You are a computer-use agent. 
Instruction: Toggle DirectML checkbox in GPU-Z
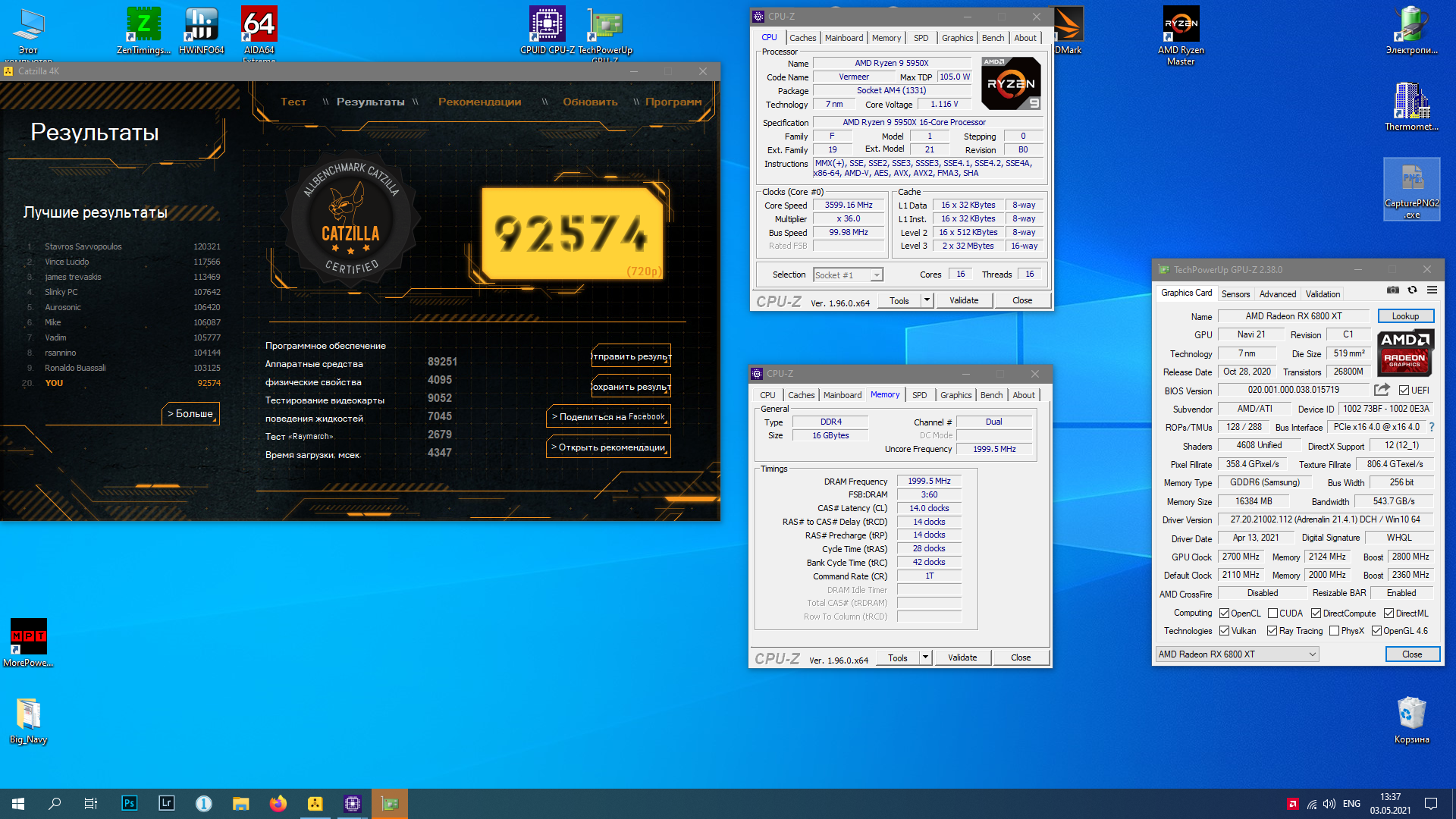point(1389,613)
